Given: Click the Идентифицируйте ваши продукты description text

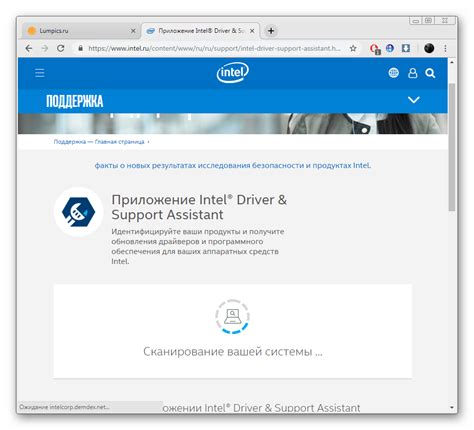Looking at the screenshot, I should tap(198, 246).
